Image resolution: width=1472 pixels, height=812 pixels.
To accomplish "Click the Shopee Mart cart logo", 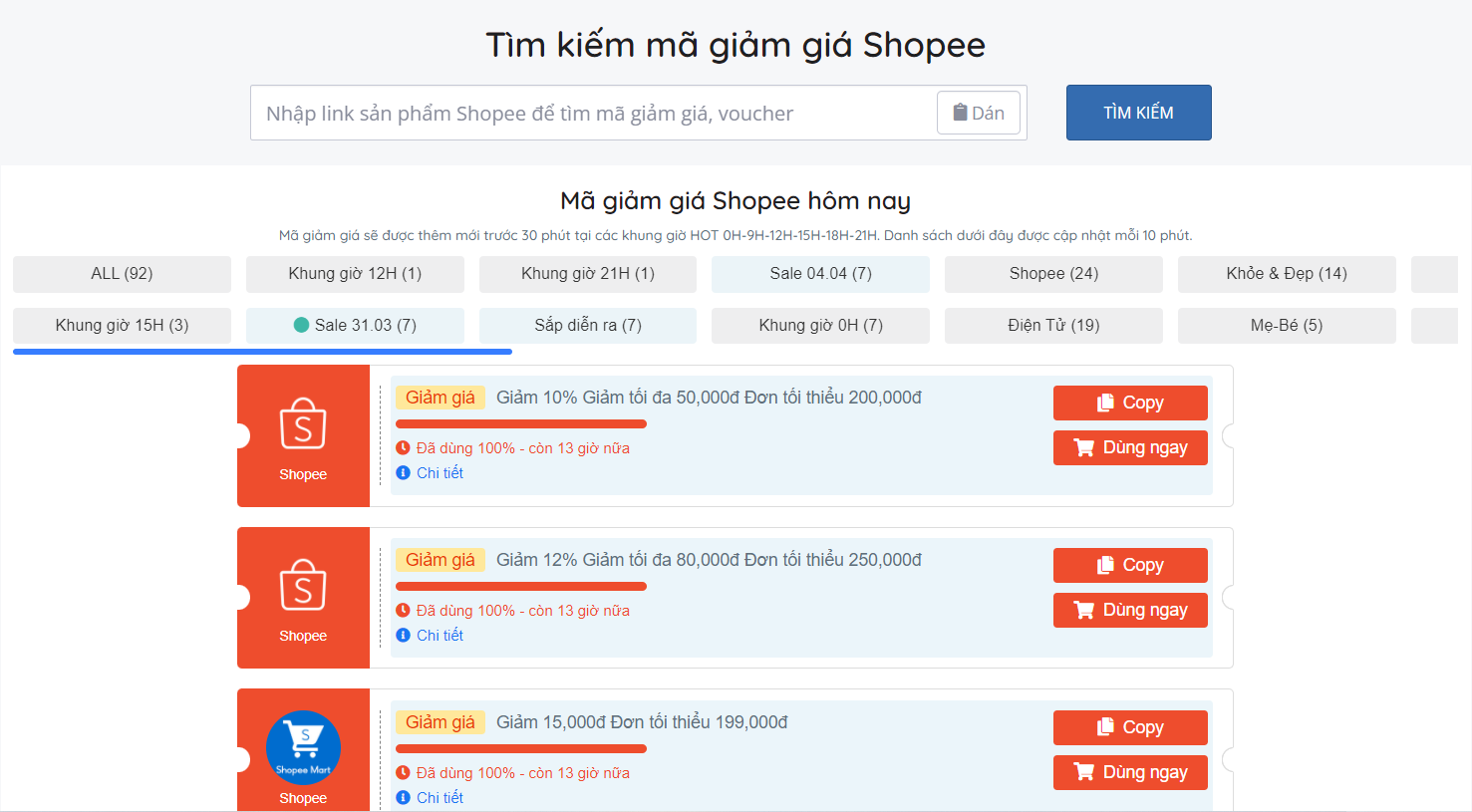I will click(x=303, y=747).
